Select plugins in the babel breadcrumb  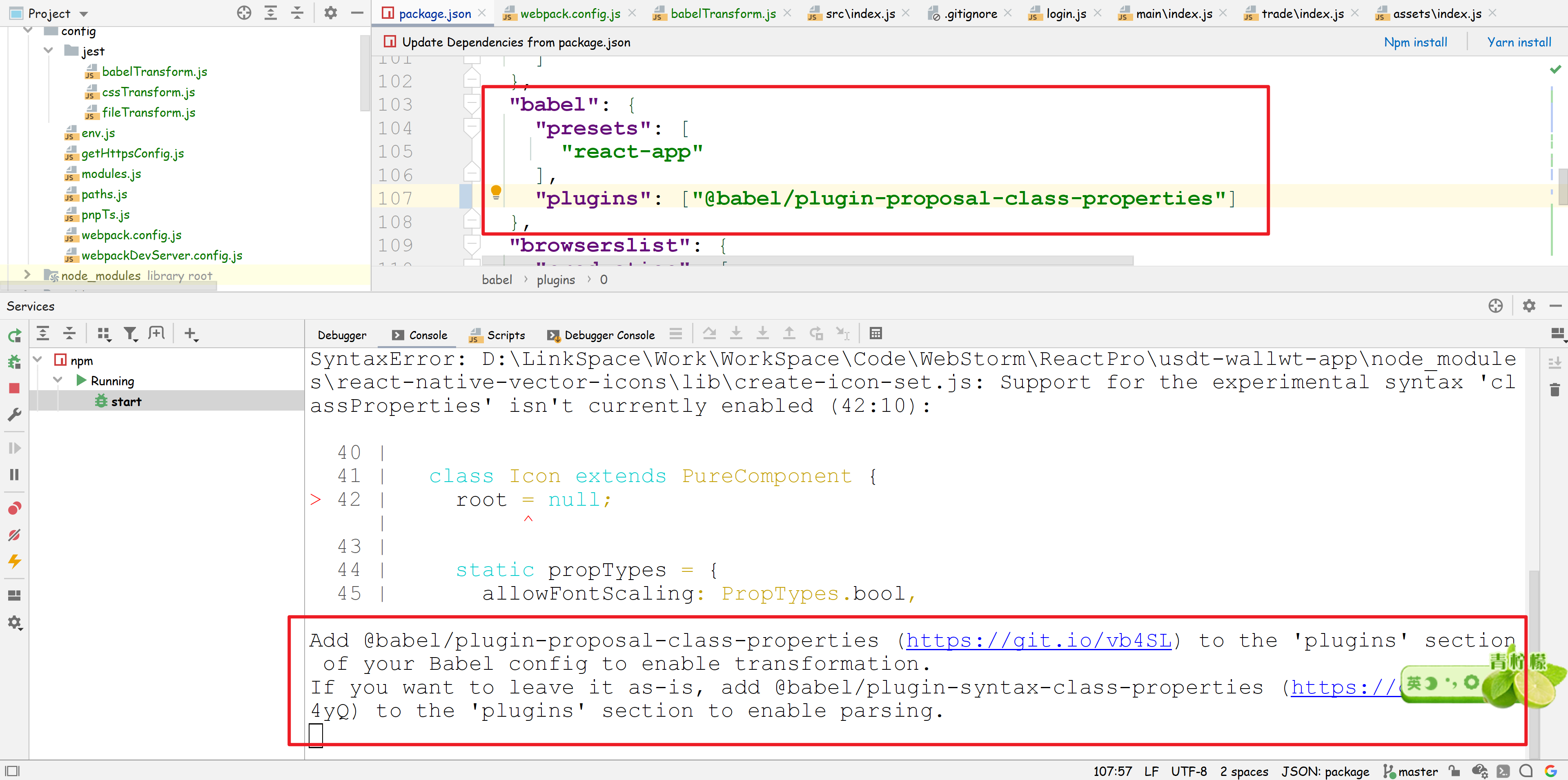tap(555, 279)
